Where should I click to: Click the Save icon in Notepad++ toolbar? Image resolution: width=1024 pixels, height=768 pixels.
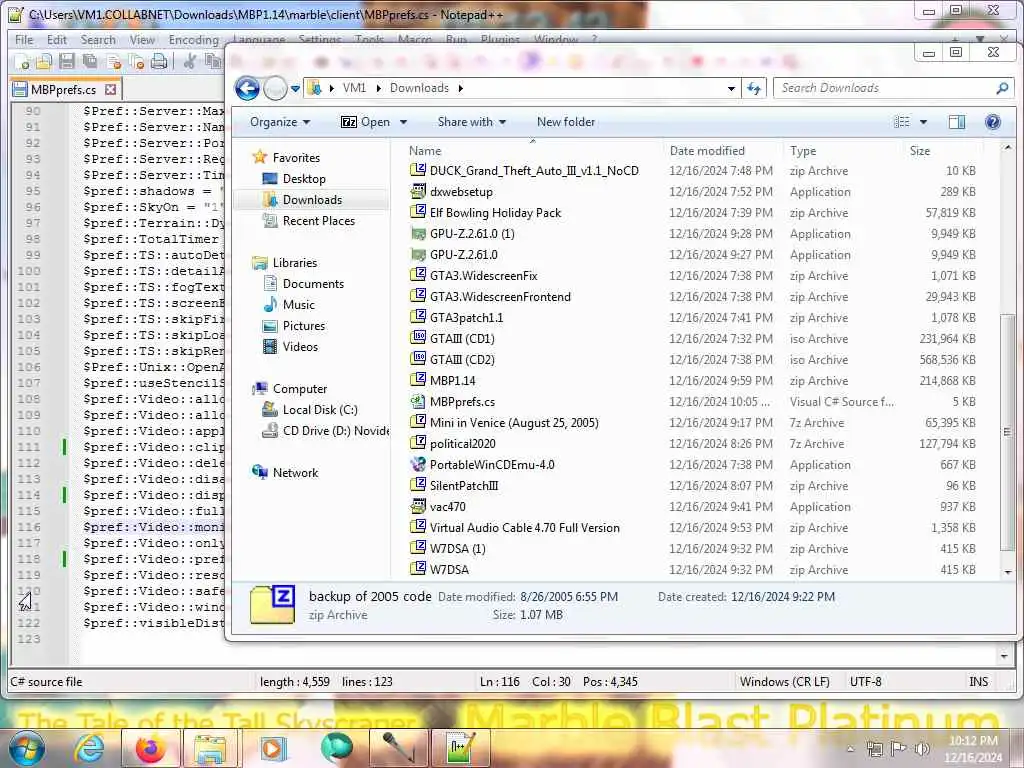coord(67,62)
